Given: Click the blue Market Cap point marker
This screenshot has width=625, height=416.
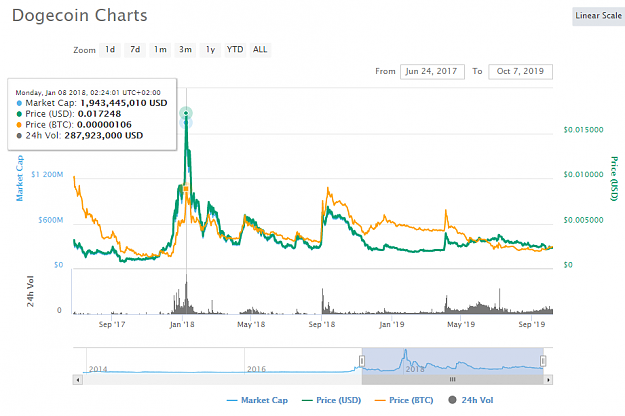Looking at the screenshot, I should pos(186,123).
